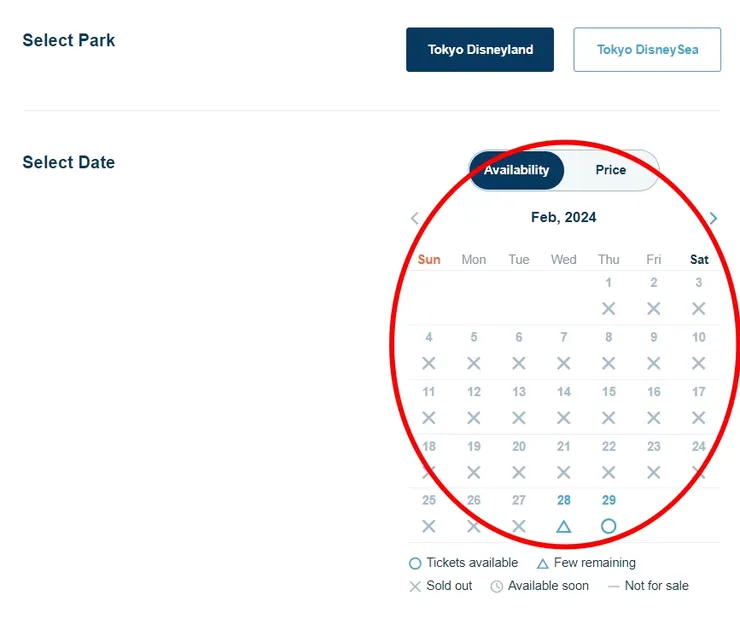
Task: Click the circle icon under February 29
Action: click(608, 526)
